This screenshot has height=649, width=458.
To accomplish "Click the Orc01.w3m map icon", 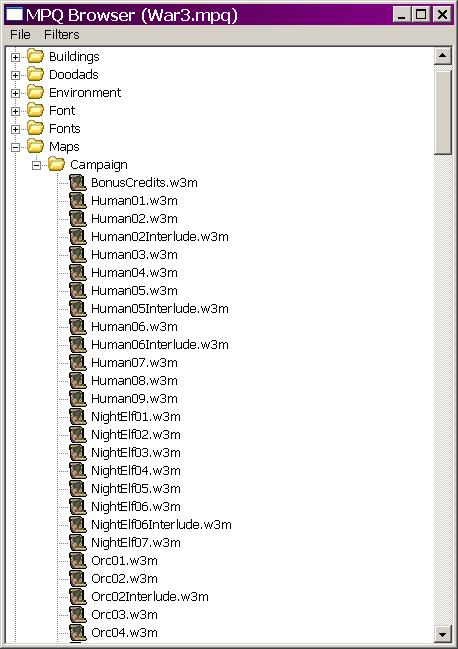I will click(78, 561).
